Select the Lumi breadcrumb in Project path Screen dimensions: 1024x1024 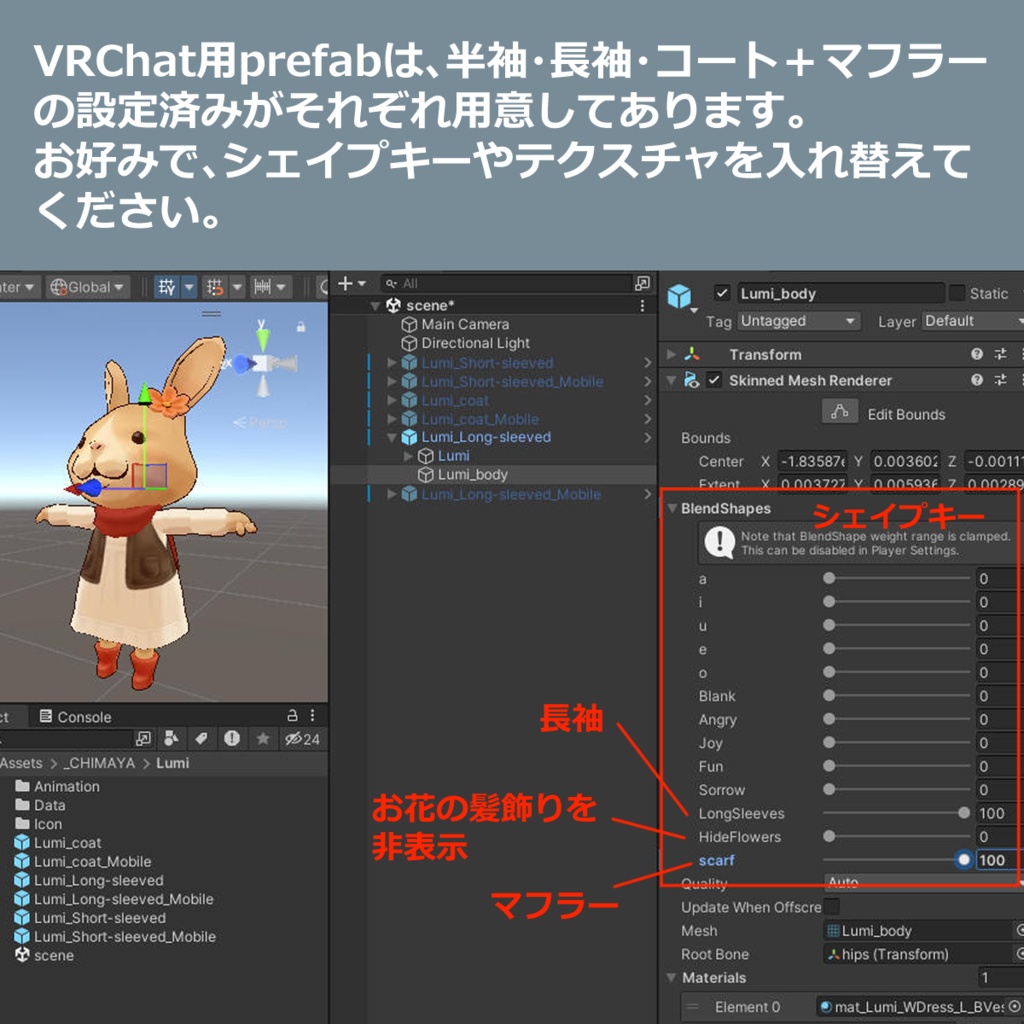click(x=172, y=763)
